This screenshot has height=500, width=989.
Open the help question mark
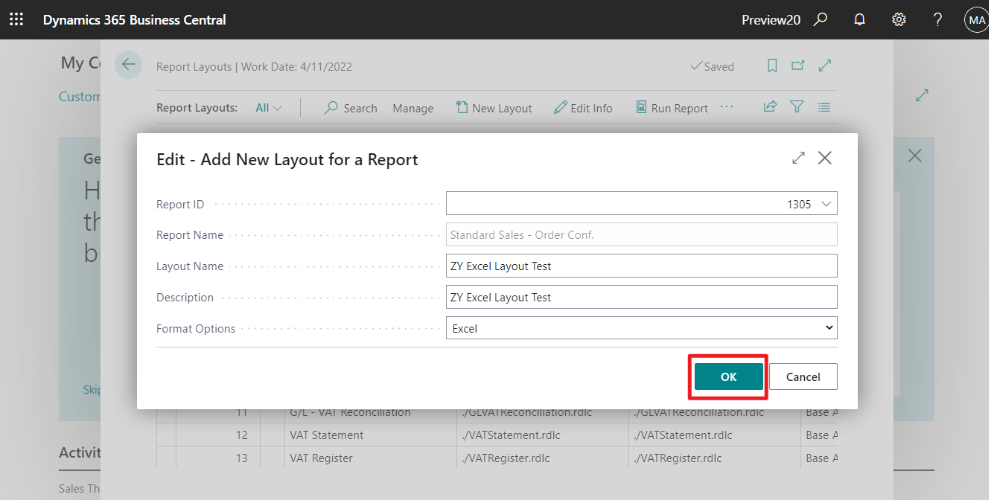click(x=938, y=20)
